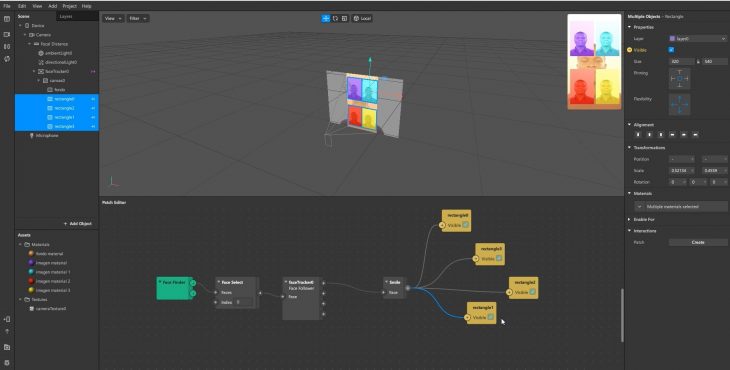
Task: Toggle Visible checkbox in rectangle0 patch node
Action: point(465,225)
